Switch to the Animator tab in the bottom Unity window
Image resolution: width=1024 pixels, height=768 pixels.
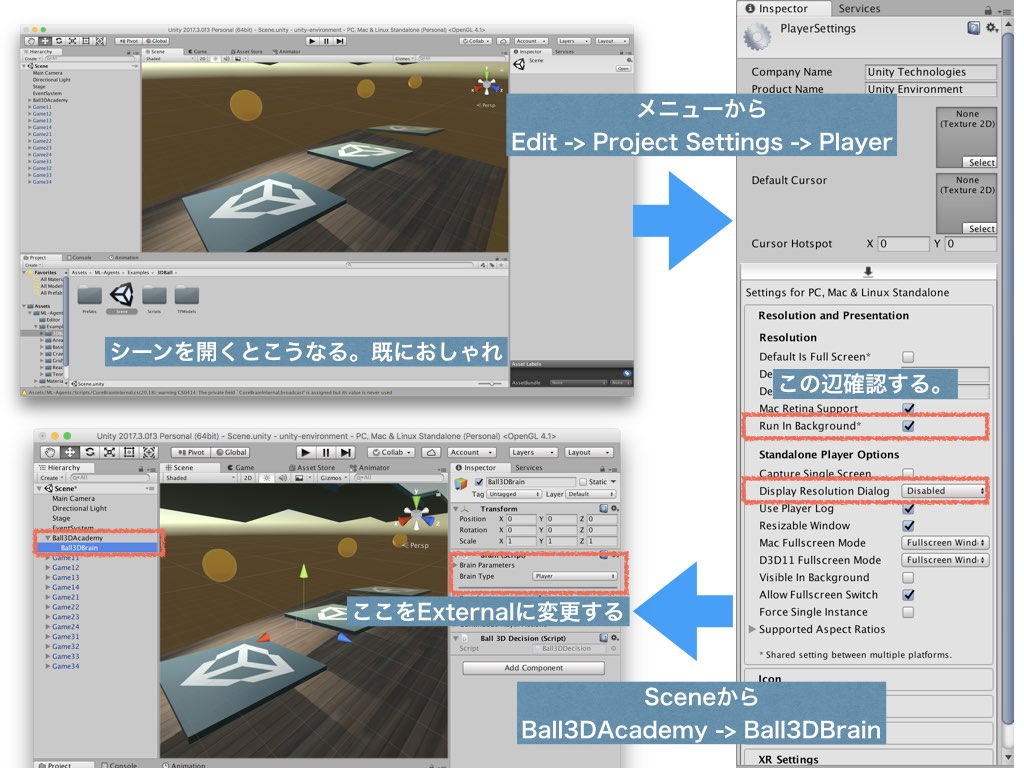(370, 468)
